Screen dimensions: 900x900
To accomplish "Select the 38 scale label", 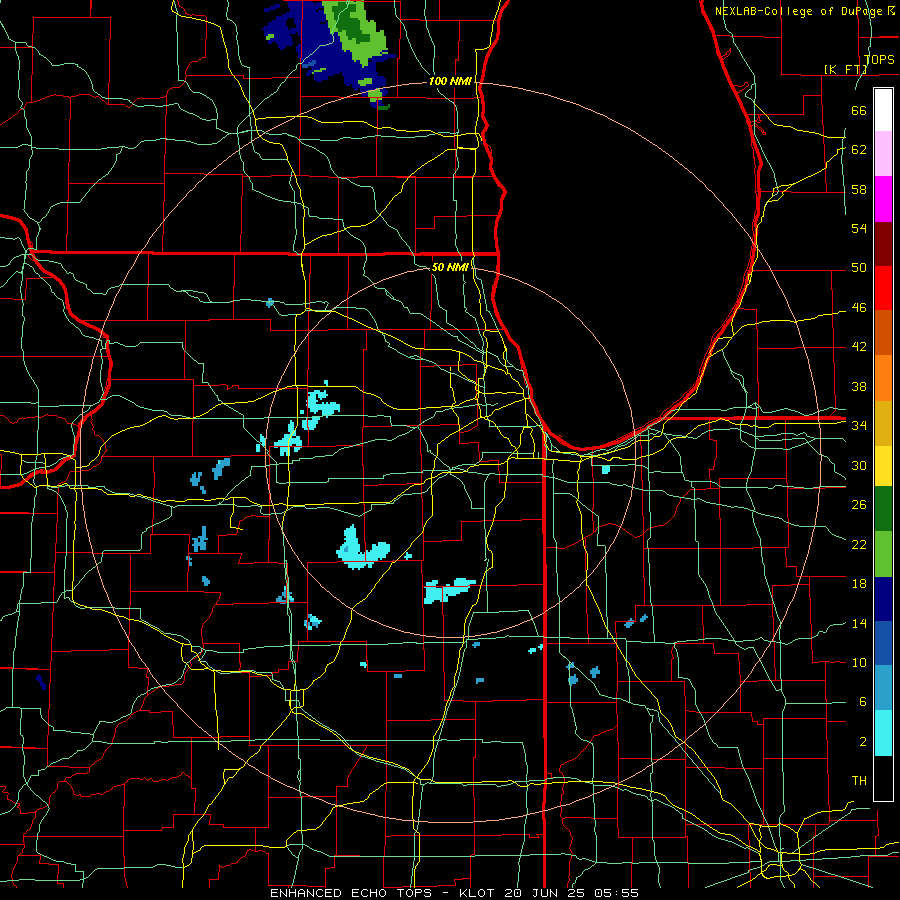I will [x=859, y=386].
